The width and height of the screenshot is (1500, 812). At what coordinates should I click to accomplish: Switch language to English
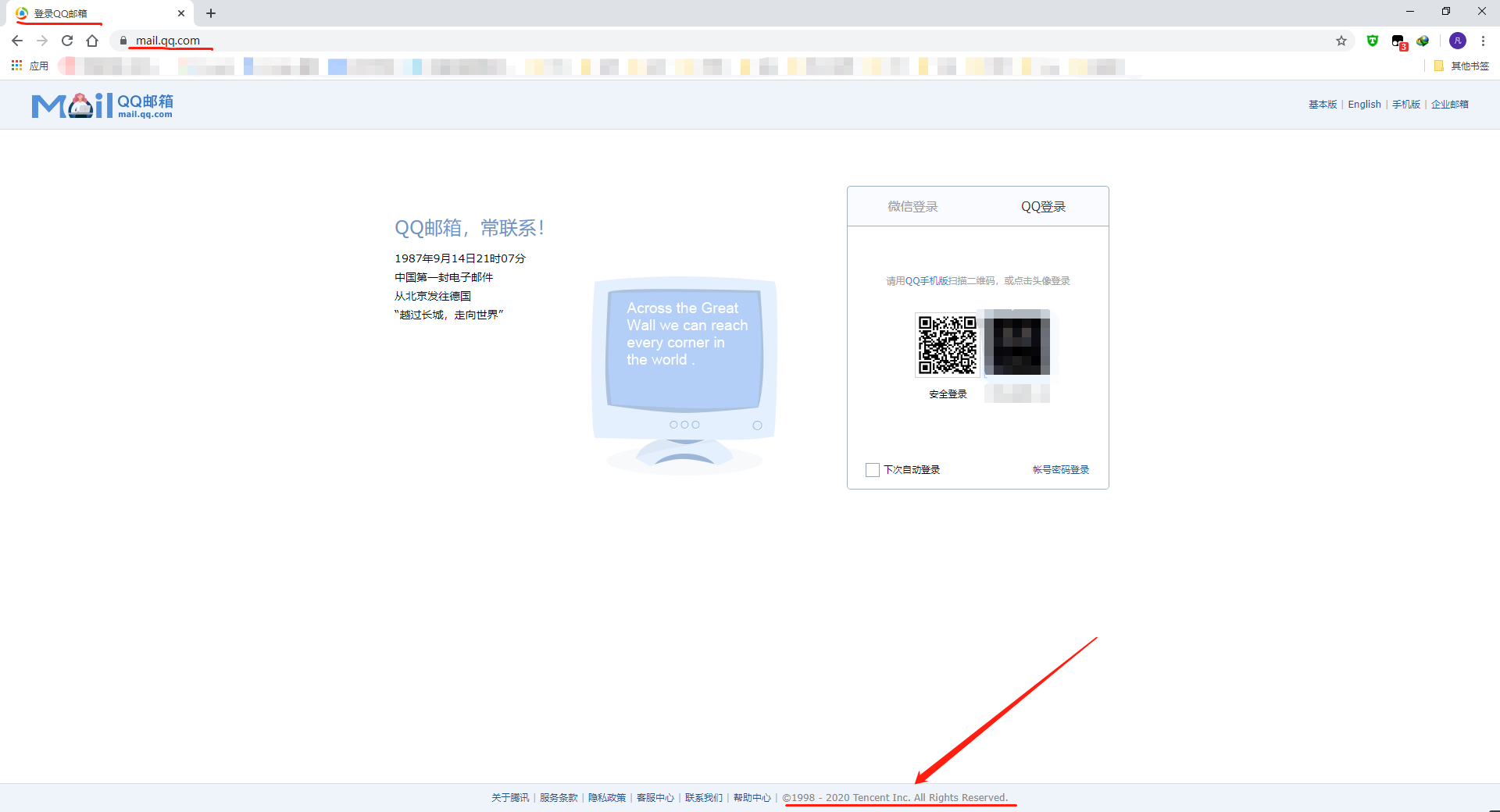(1364, 105)
